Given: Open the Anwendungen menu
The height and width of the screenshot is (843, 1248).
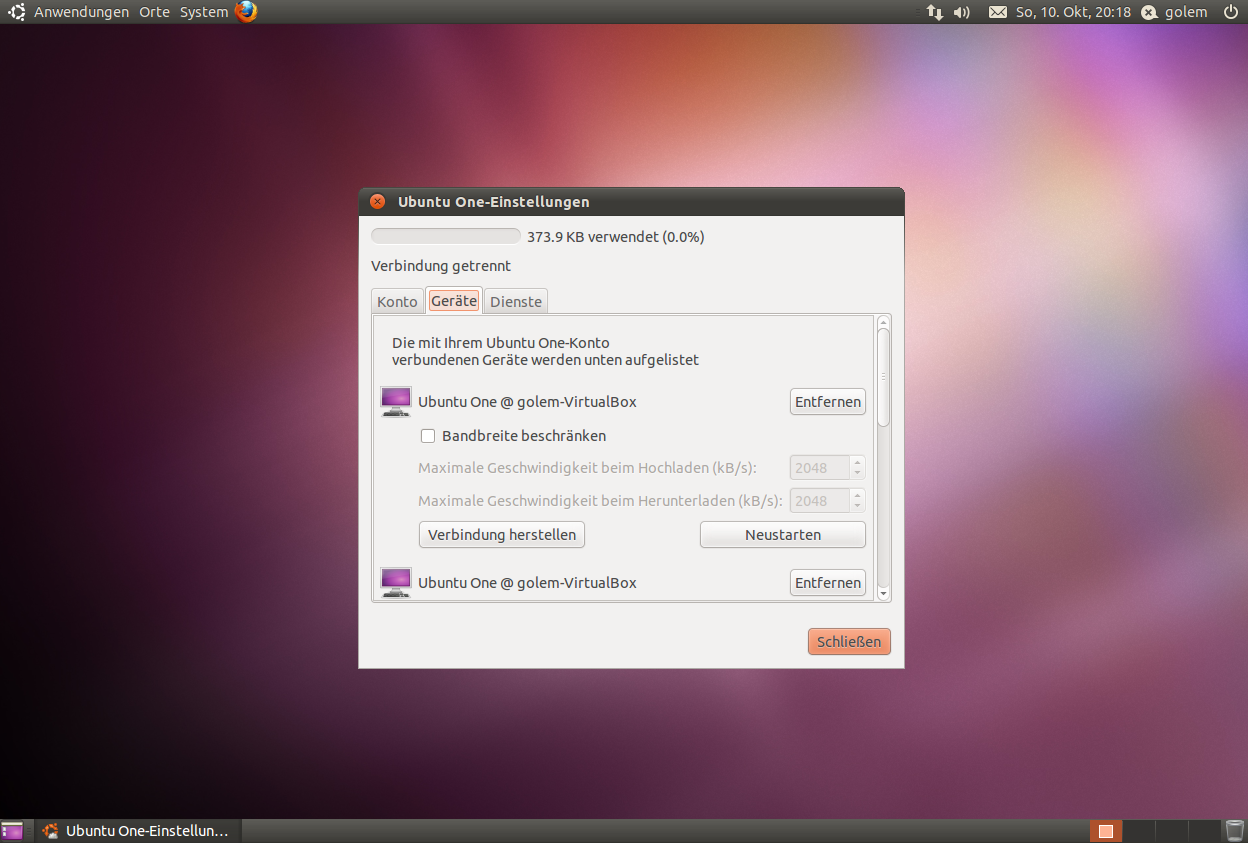Looking at the screenshot, I should tap(81, 12).
